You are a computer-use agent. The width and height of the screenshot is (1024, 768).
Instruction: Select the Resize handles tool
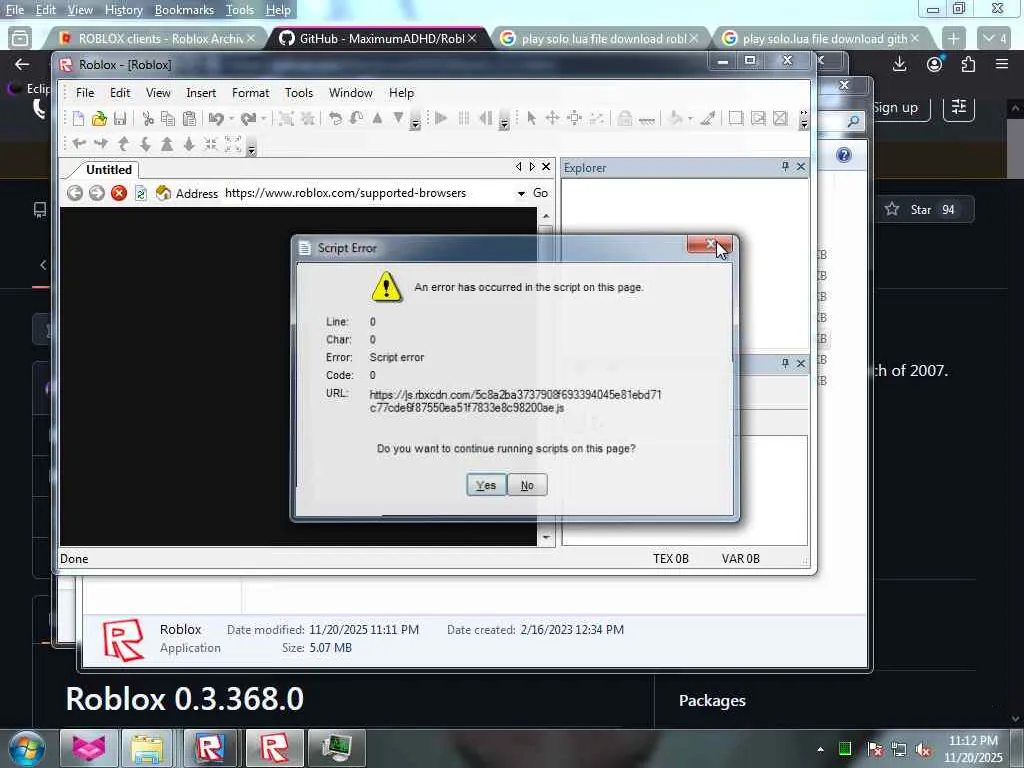pos(574,118)
